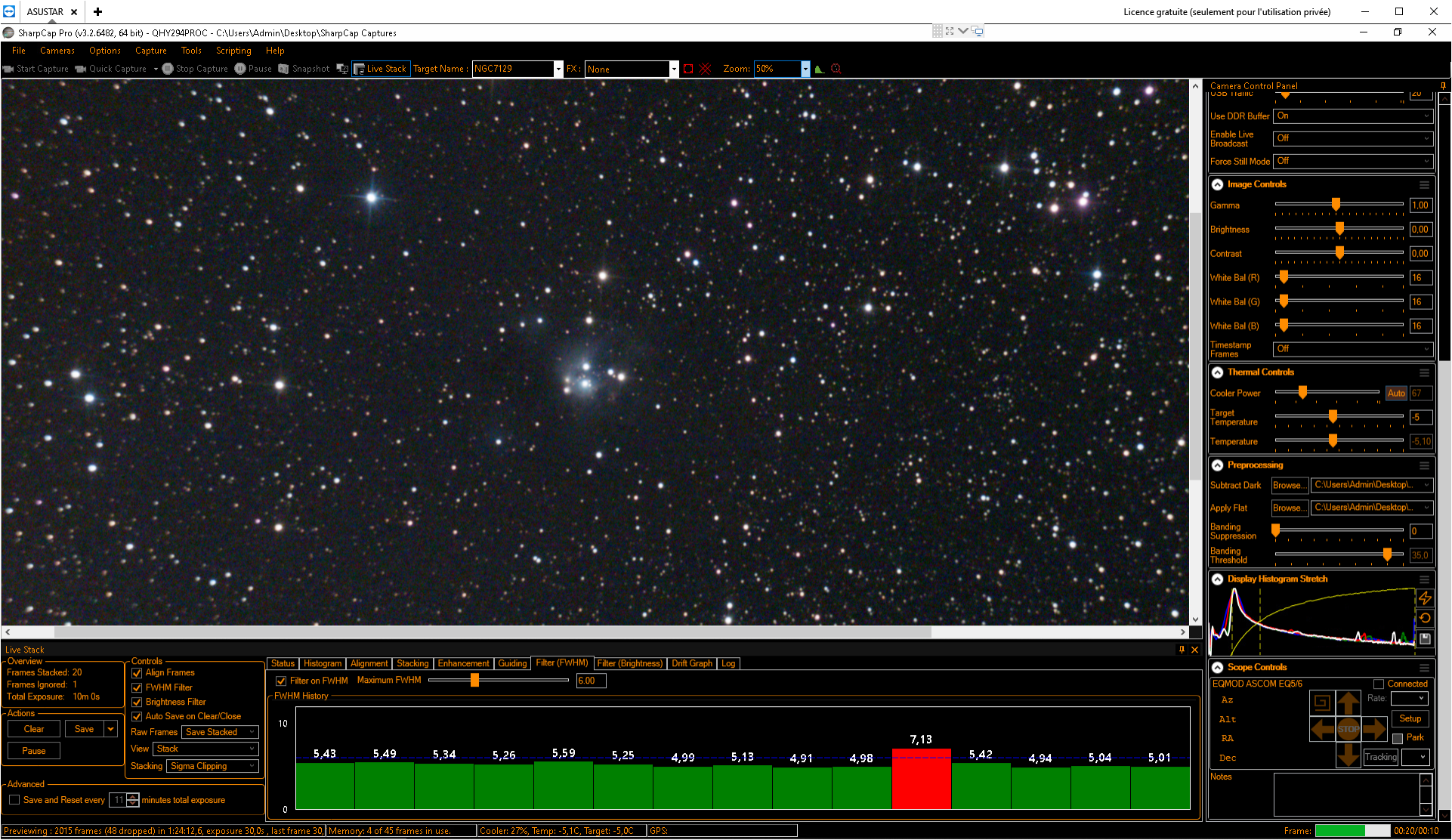Image resolution: width=1452 pixels, height=840 pixels.
Task: Open the Stacking Sigma Clipping dropdown
Action: [213, 766]
